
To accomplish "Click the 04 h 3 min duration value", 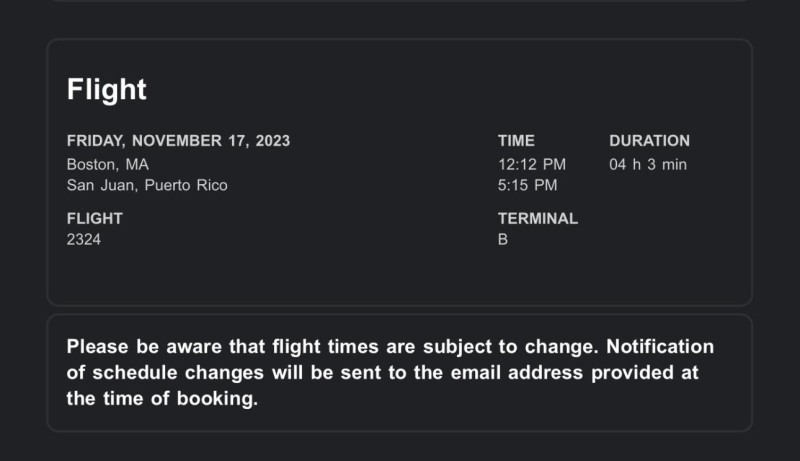I will [x=648, y=164].
